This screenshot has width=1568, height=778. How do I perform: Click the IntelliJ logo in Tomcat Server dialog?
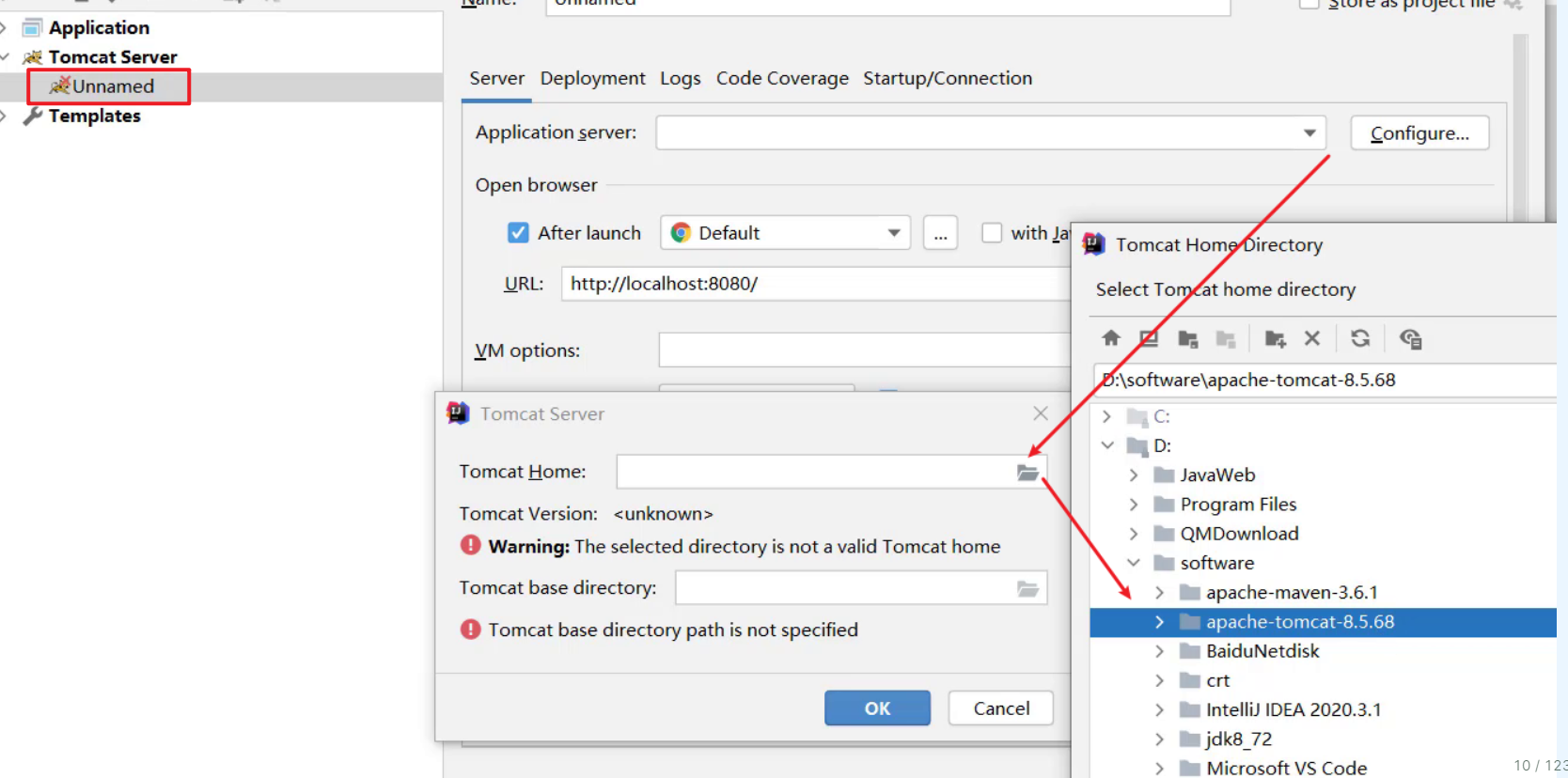coord(458,413)
